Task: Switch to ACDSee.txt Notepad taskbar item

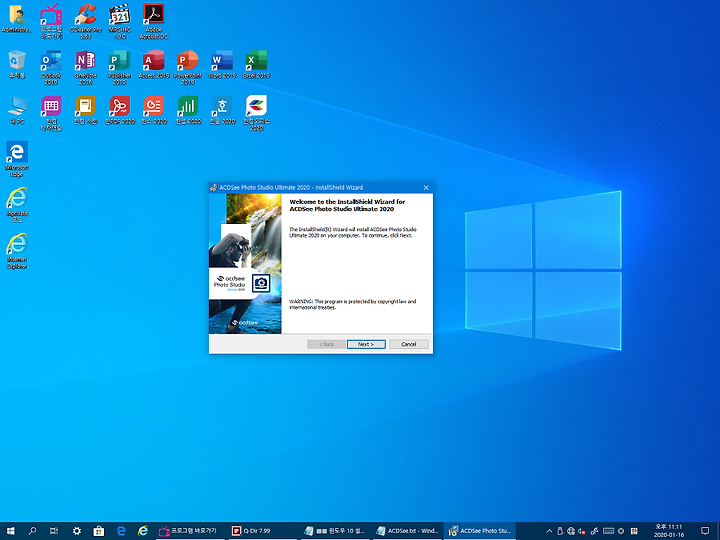Action: click(408, 531)
